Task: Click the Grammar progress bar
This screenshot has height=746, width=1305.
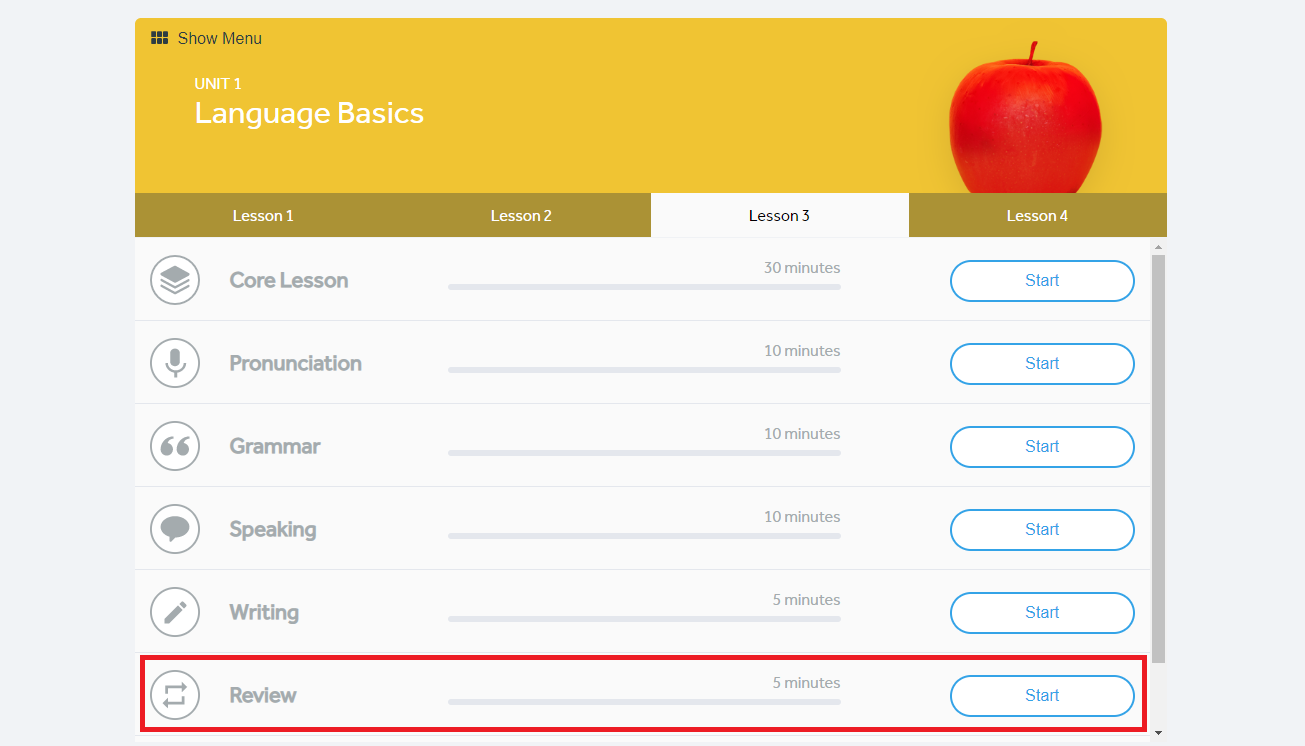Action: pyautogui.click(x=644, y=452)
